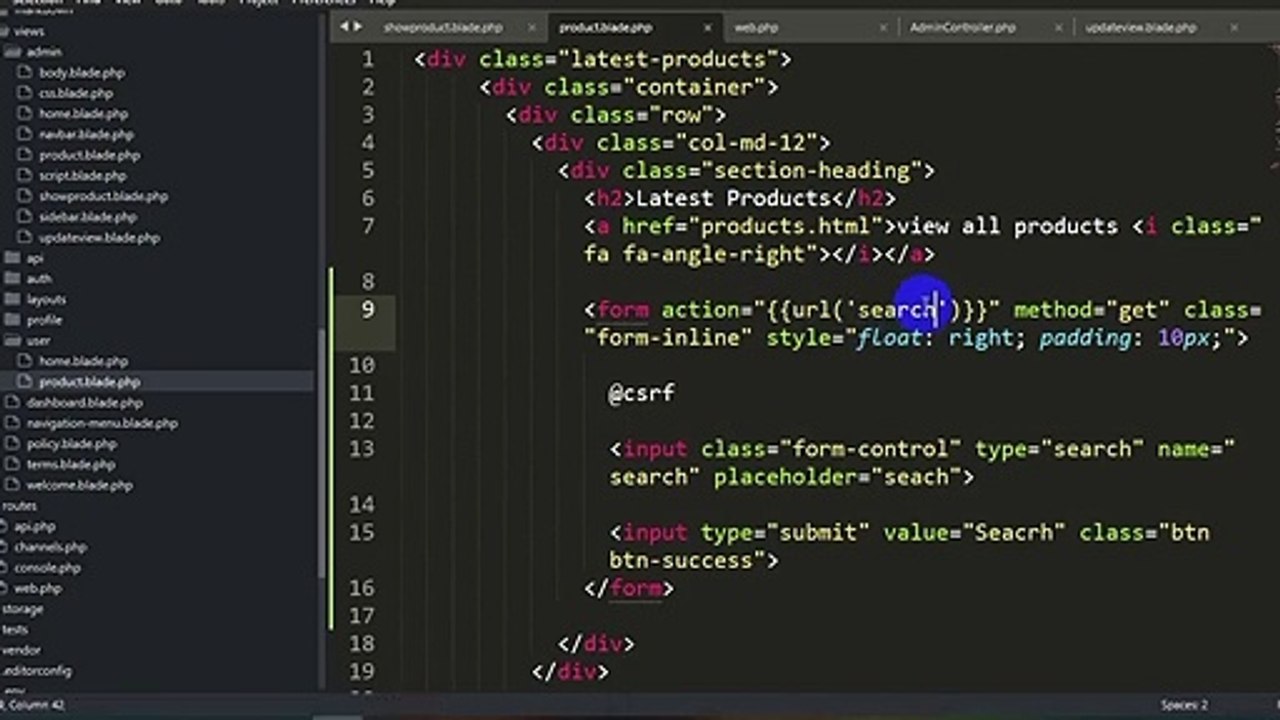Image resolution: width=1280 pixels, height=720 pixels.
Task: Select highlighted product.blade.php under user folder
Action: point(89,382)
